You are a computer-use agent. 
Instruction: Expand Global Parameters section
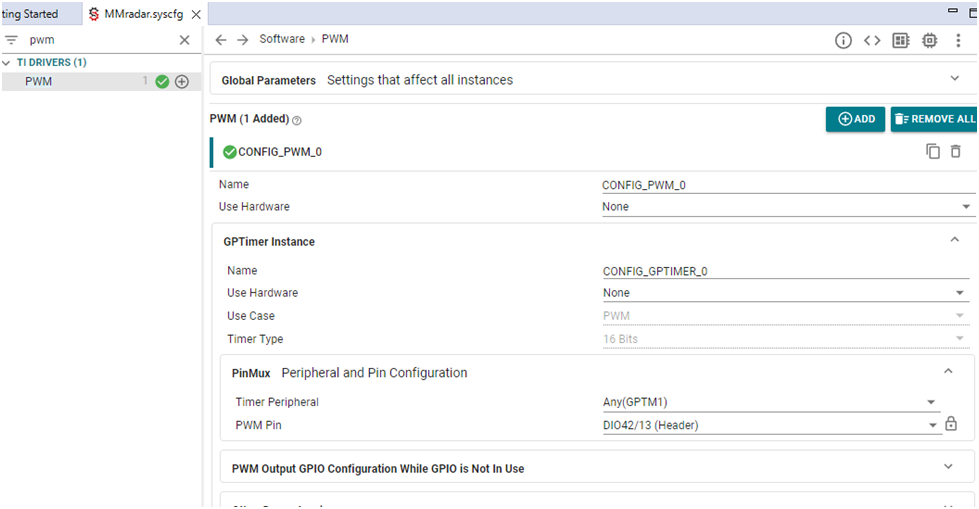point(955,79)
